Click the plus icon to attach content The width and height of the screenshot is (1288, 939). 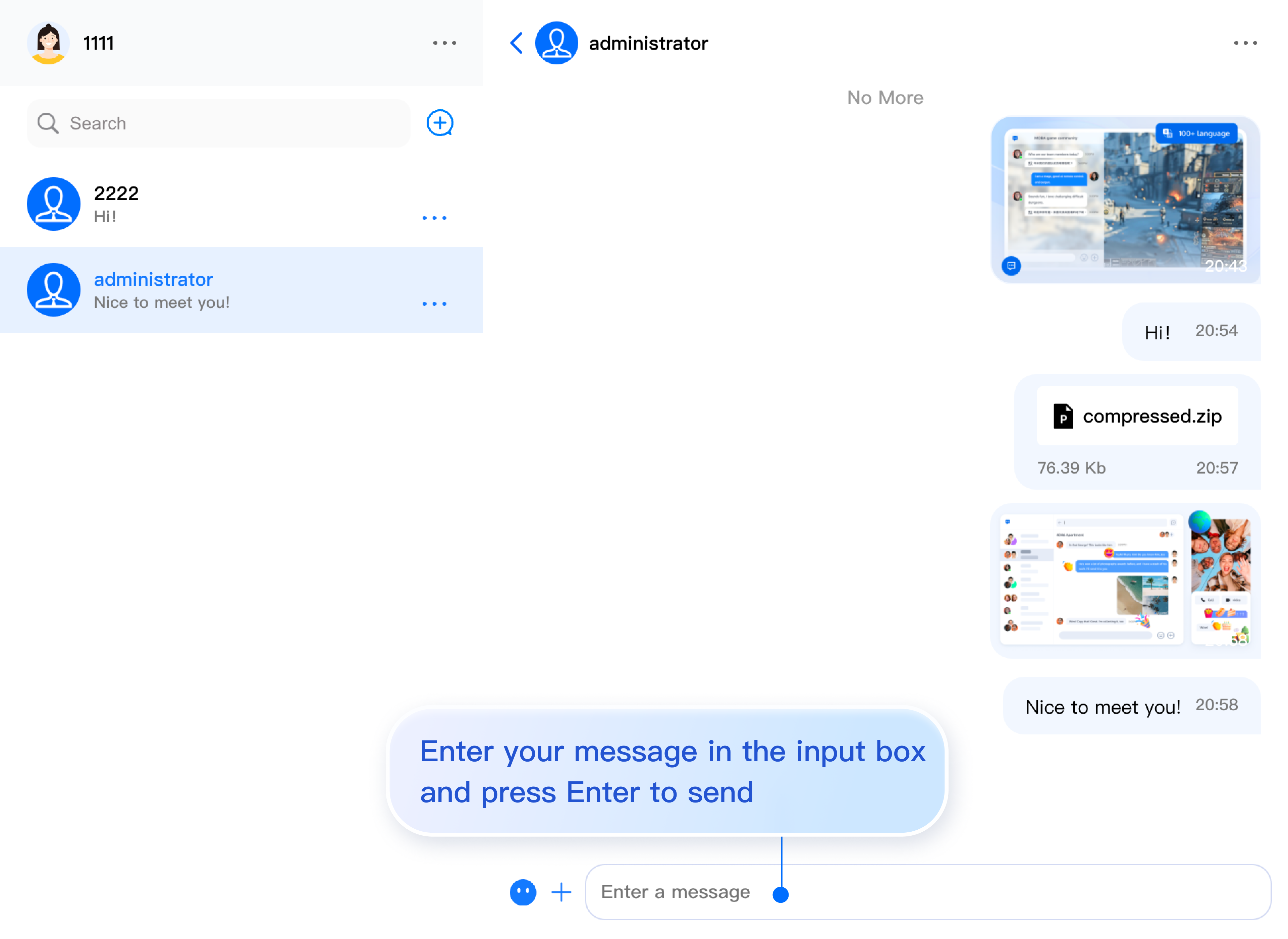pyautogui.click(x=561, y=892)
